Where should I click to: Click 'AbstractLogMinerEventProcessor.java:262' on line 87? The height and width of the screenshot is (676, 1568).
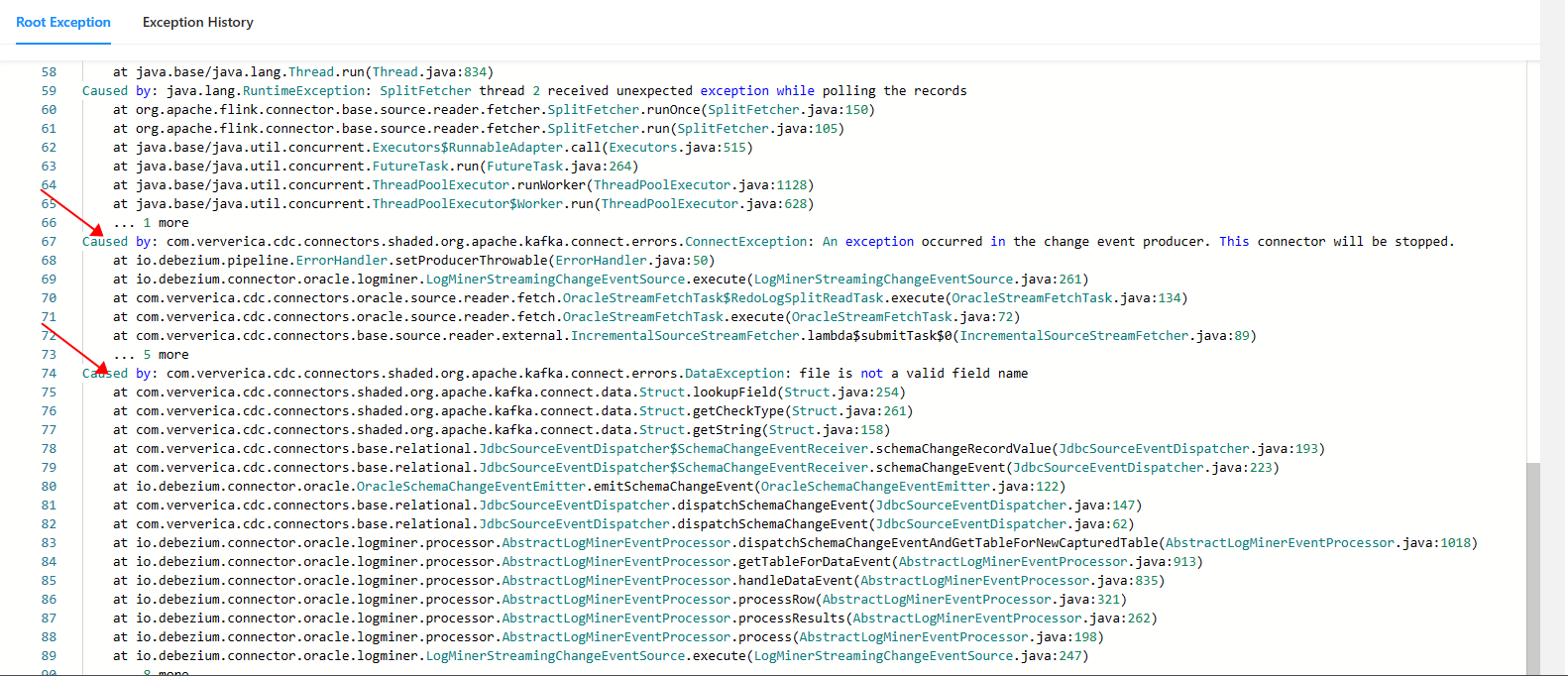pos(1001,618)
